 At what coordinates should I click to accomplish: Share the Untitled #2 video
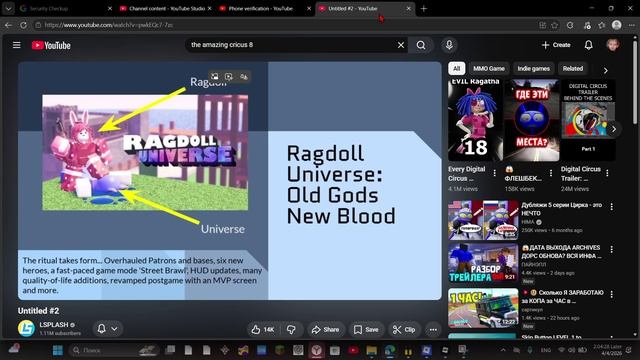tap(325, 329)
